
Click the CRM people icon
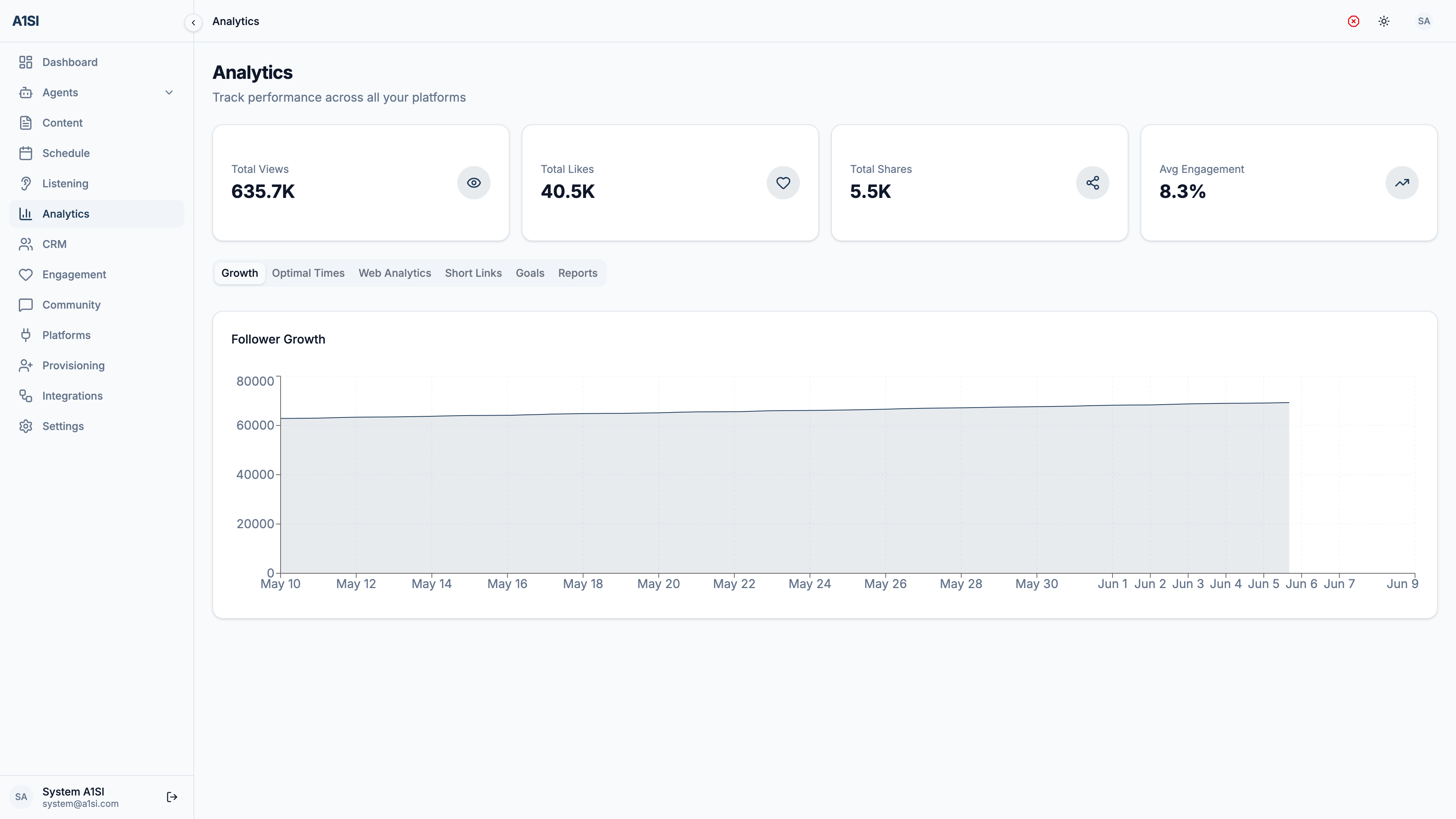point(25,244)
